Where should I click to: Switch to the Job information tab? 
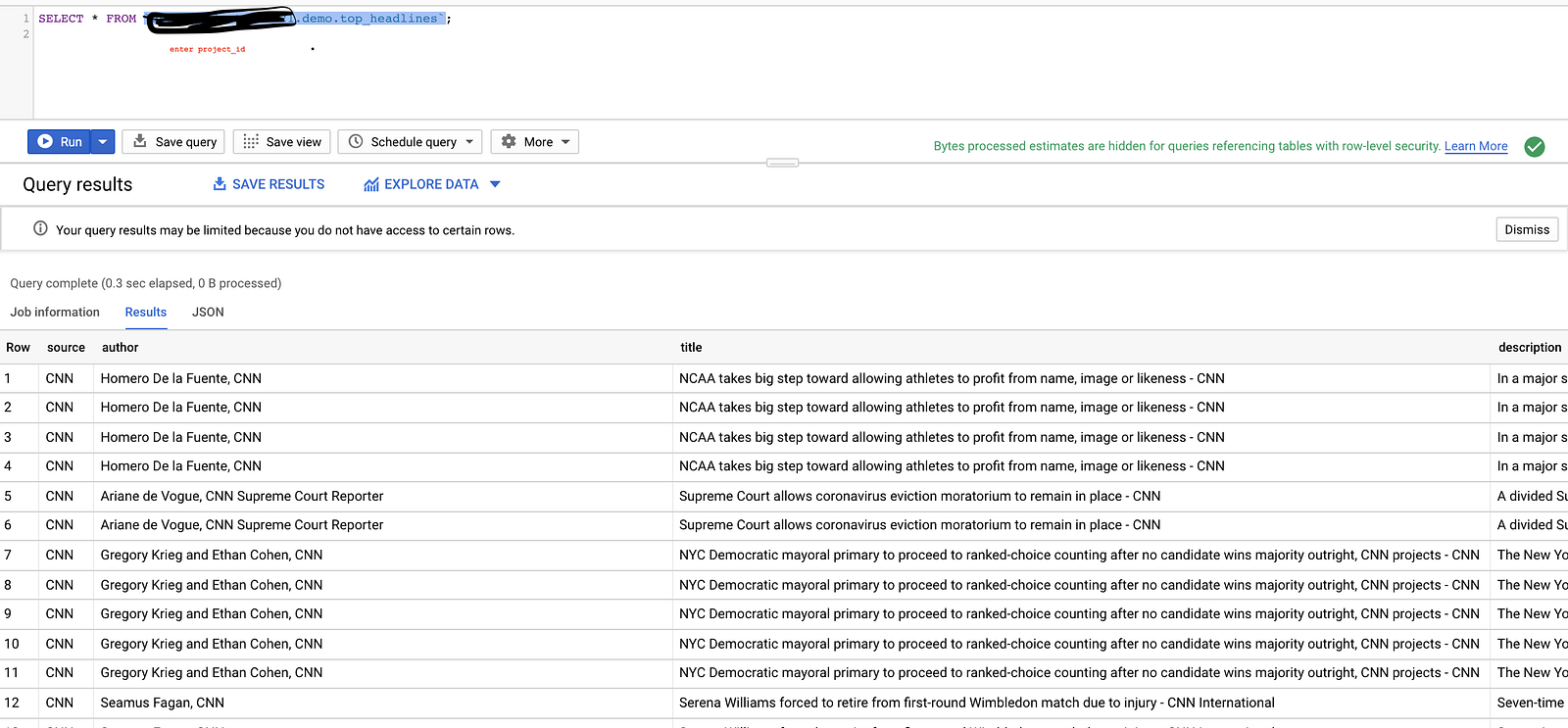tap(55, 313)
